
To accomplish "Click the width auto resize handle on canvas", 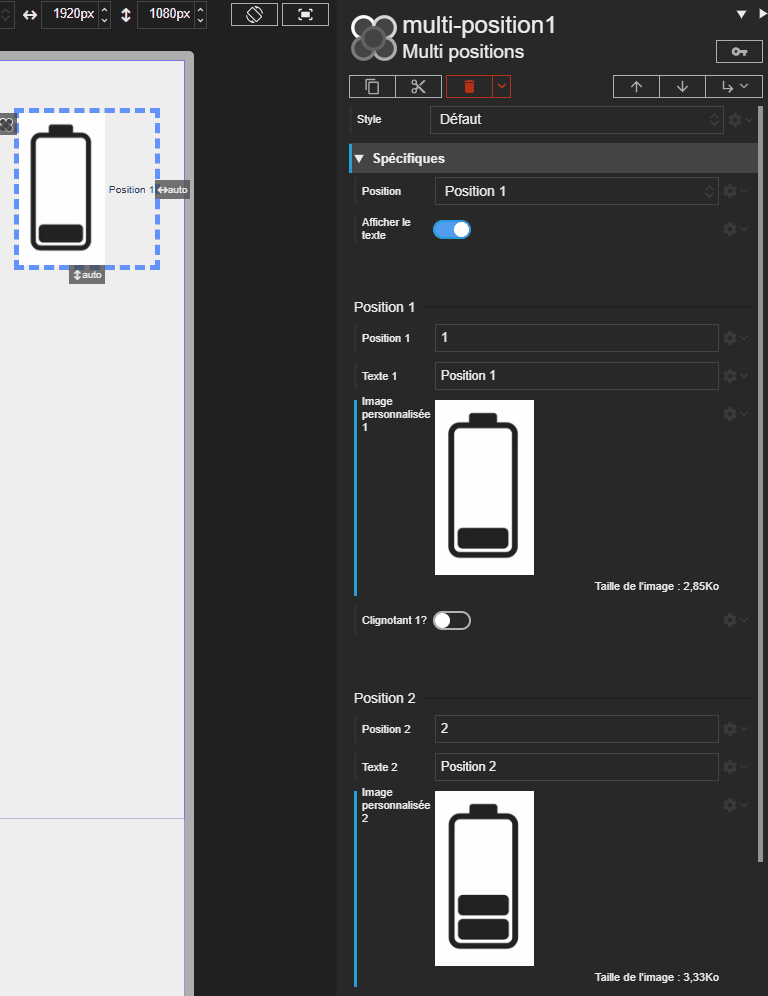I will pyautogui.click(x=172, y=190).
